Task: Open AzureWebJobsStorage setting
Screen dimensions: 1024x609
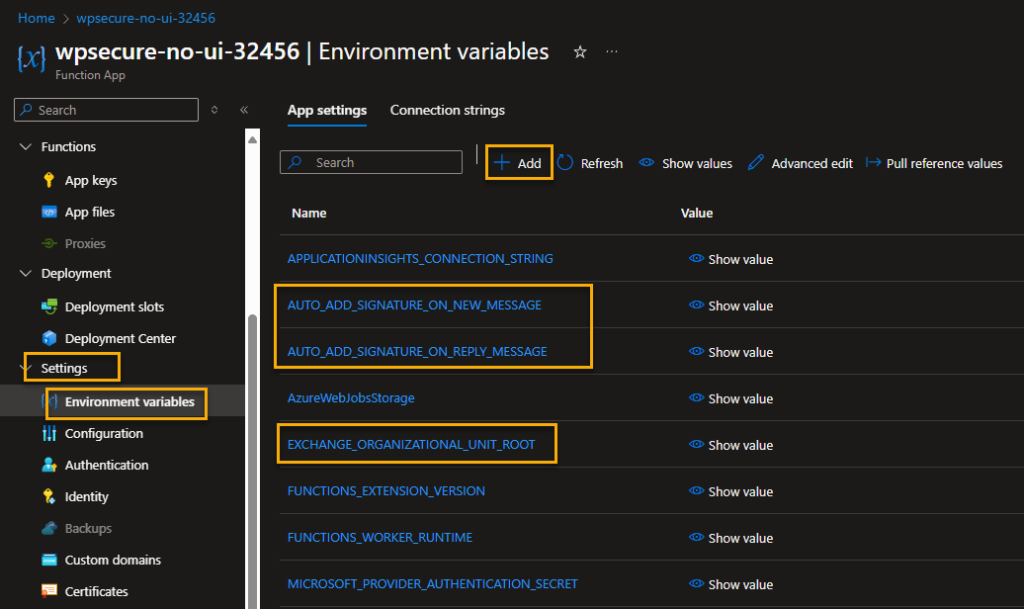Action: pyautogui.click(x=351, y=398)
